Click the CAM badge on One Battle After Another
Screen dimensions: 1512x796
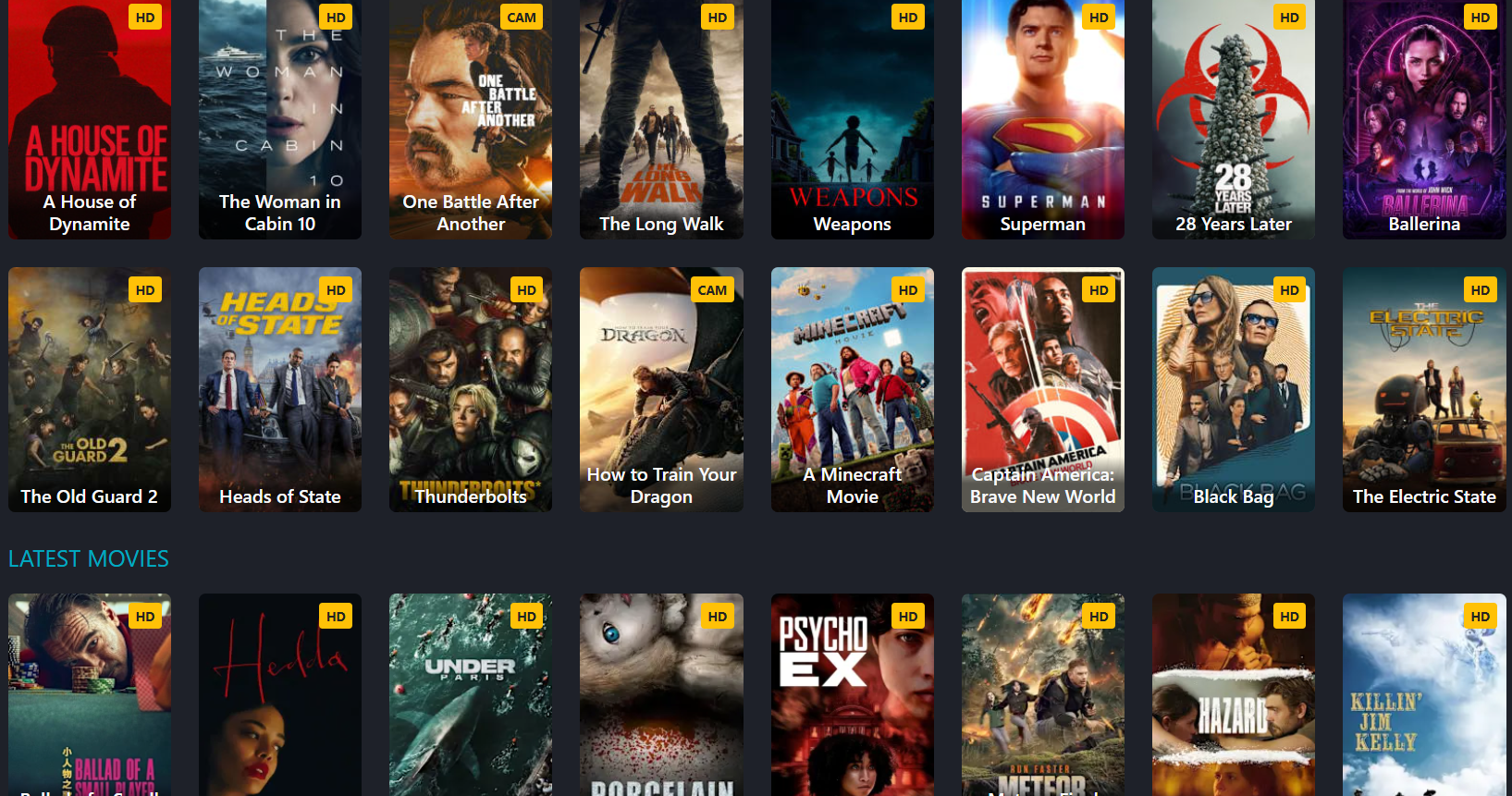coord(522,18)
